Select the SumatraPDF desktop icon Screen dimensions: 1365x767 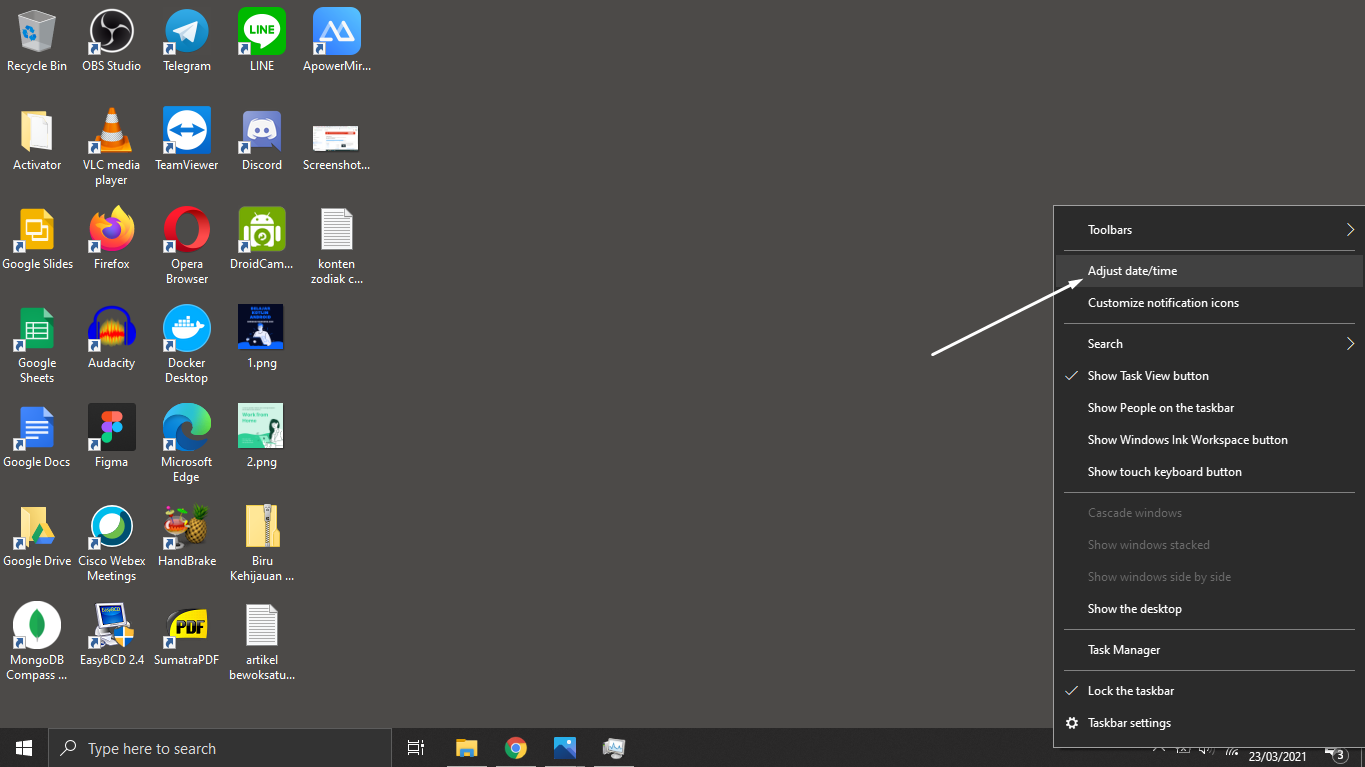(x=187, y=626)
